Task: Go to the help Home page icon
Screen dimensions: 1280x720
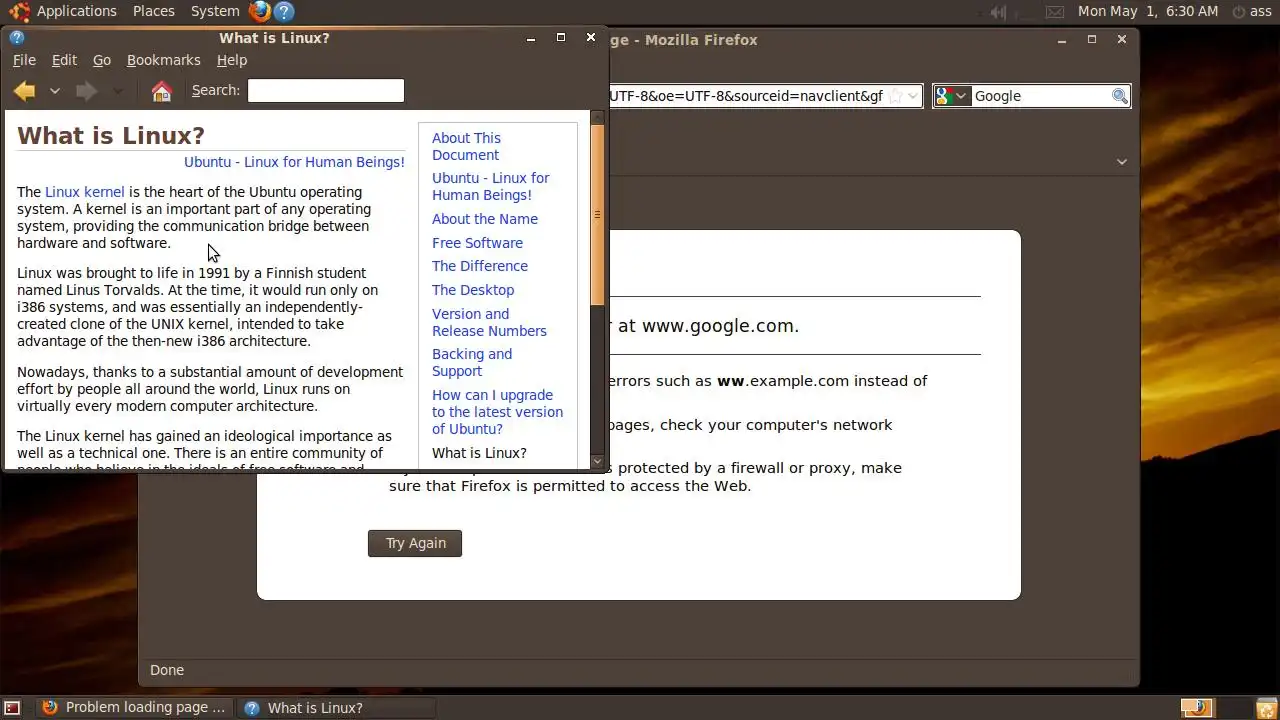Action: click(x=161, y=91)
